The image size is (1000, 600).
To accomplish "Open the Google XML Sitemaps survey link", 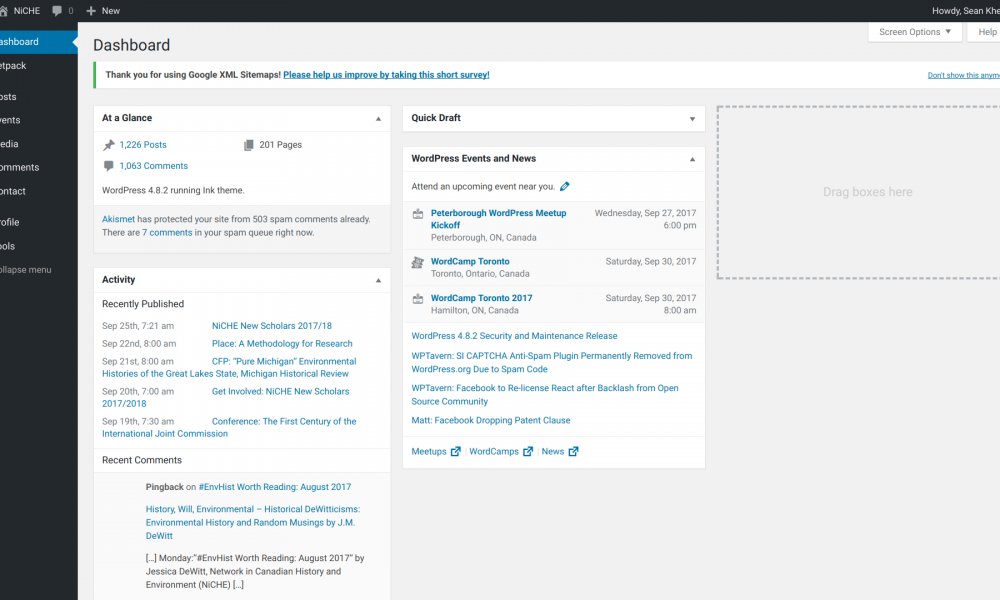I will (386, 75).
